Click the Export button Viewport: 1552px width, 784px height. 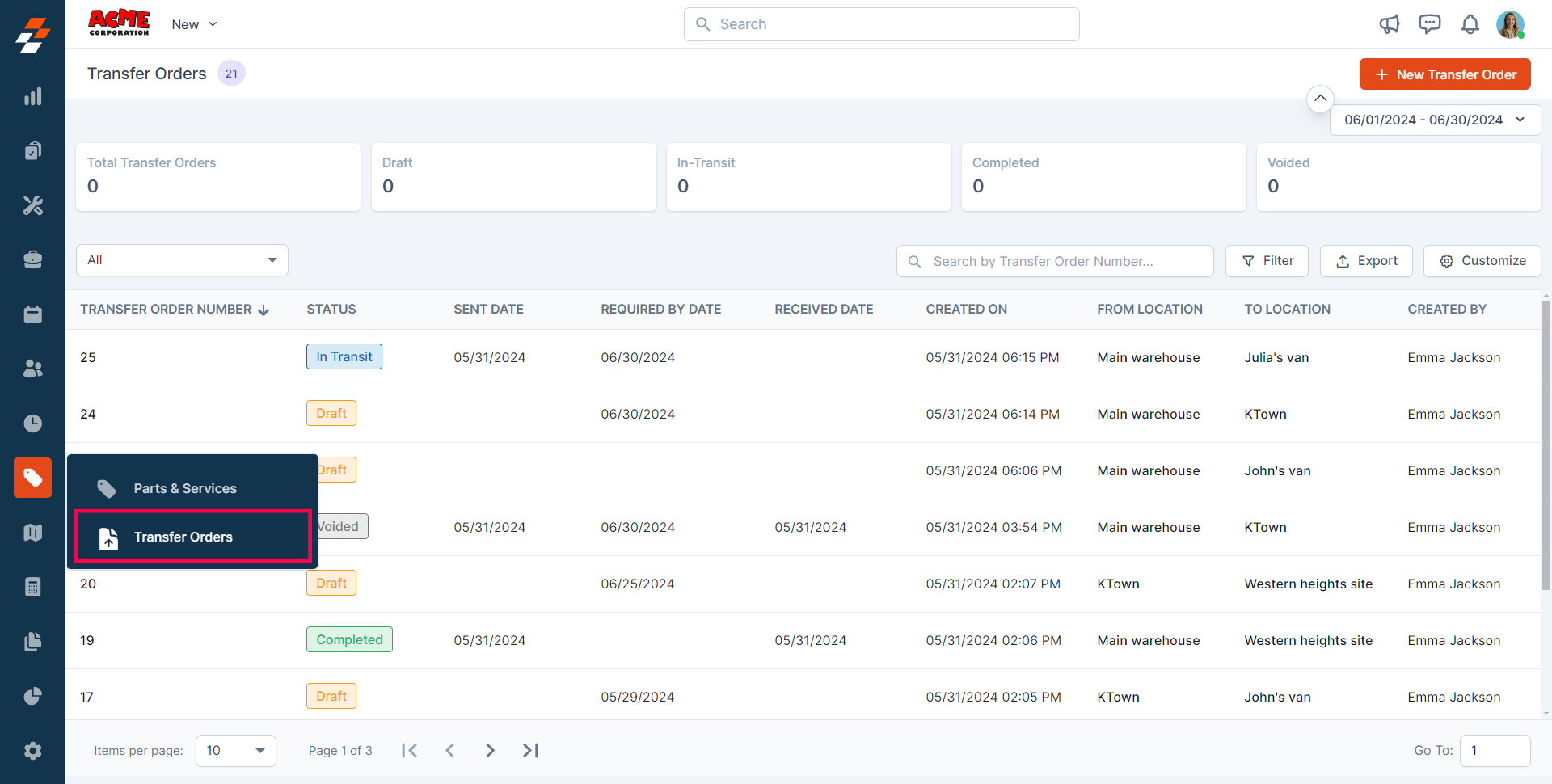click(1366, 261)
